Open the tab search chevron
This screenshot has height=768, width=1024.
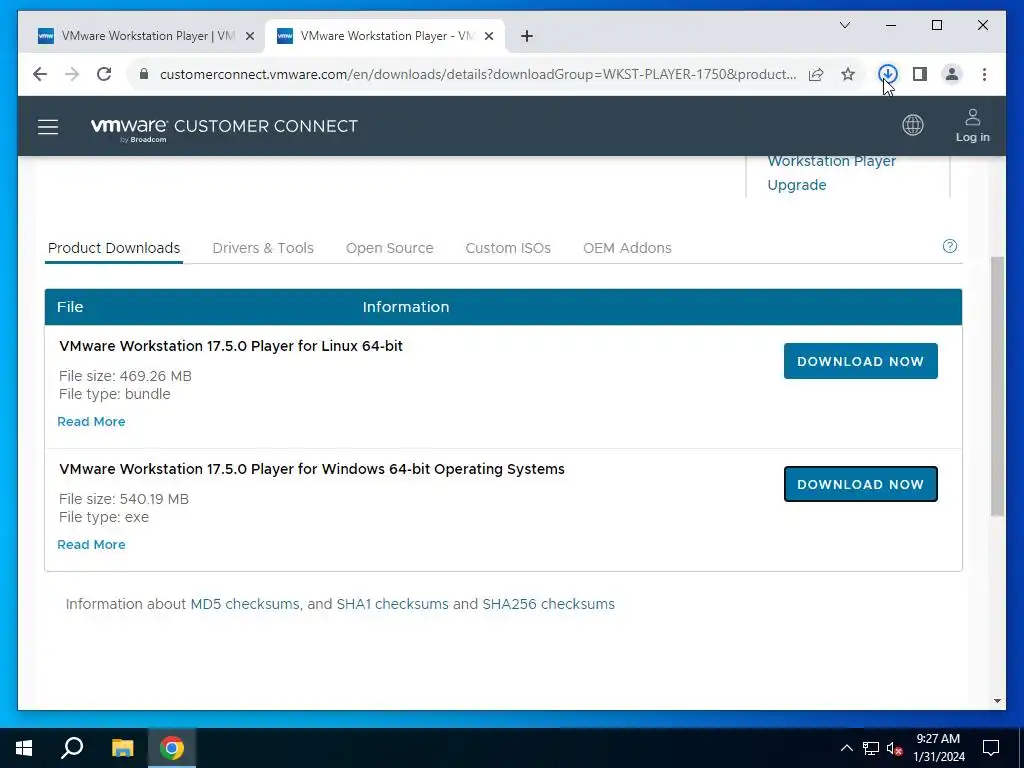[844, 25]
